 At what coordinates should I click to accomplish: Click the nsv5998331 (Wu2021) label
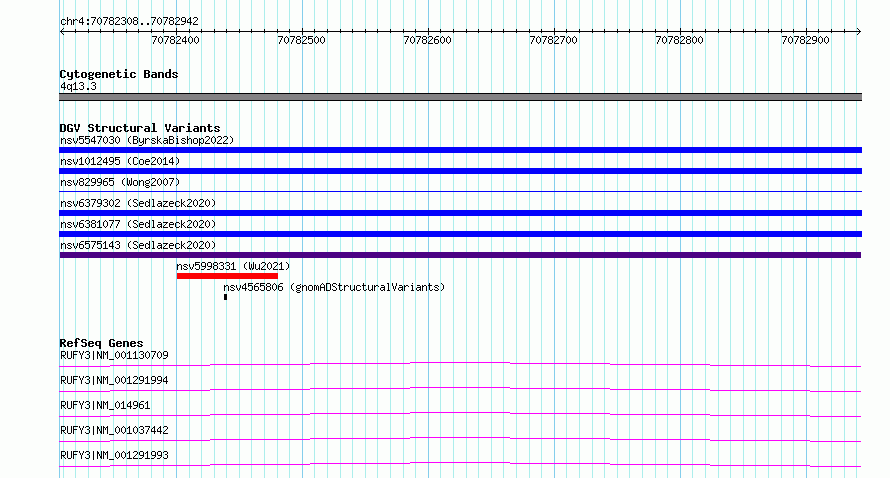pos(233,266)
